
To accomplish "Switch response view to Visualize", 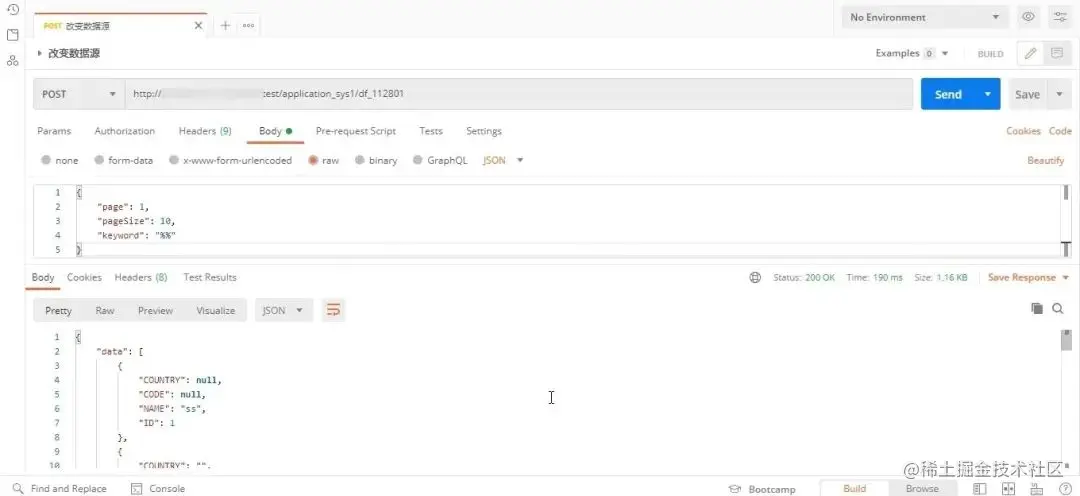I will tap(216, 311).
